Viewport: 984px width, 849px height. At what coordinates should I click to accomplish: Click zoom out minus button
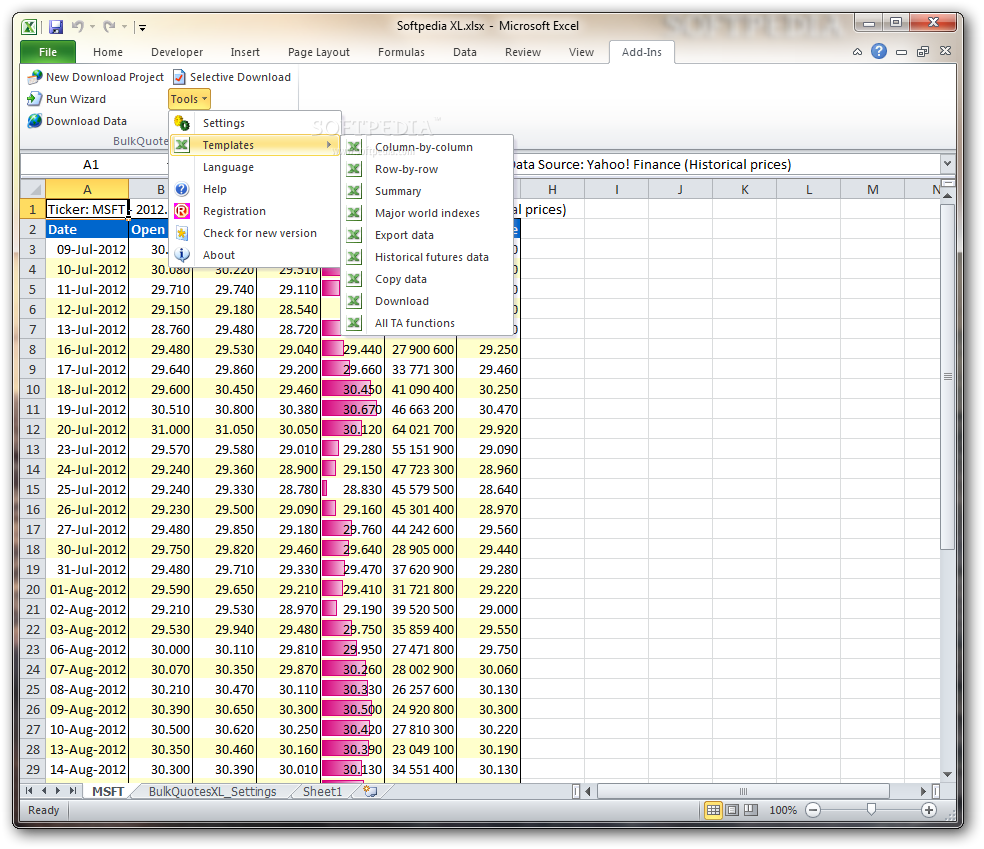coord(813,810)
